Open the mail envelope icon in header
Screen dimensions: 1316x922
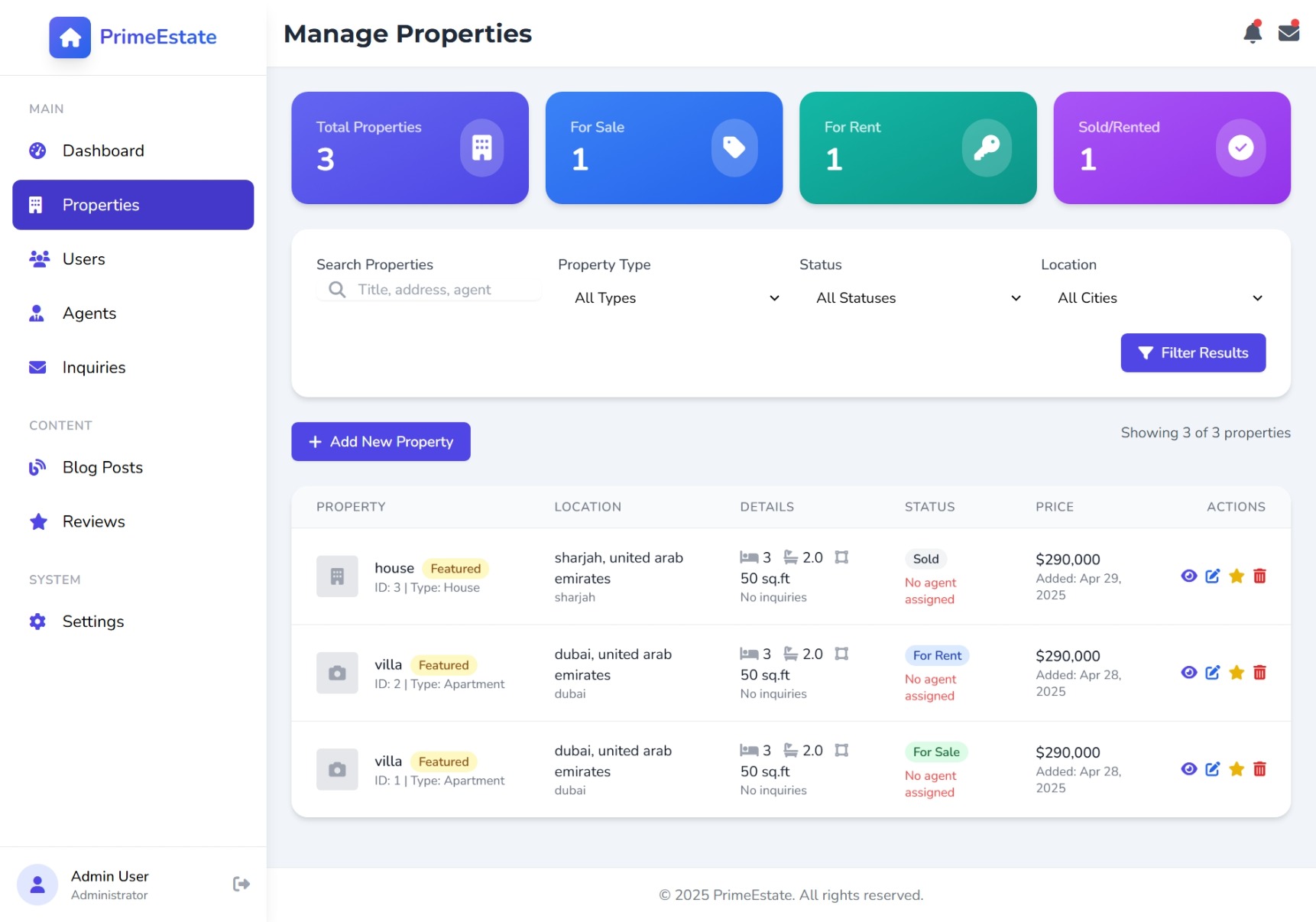click(1288, 33)
